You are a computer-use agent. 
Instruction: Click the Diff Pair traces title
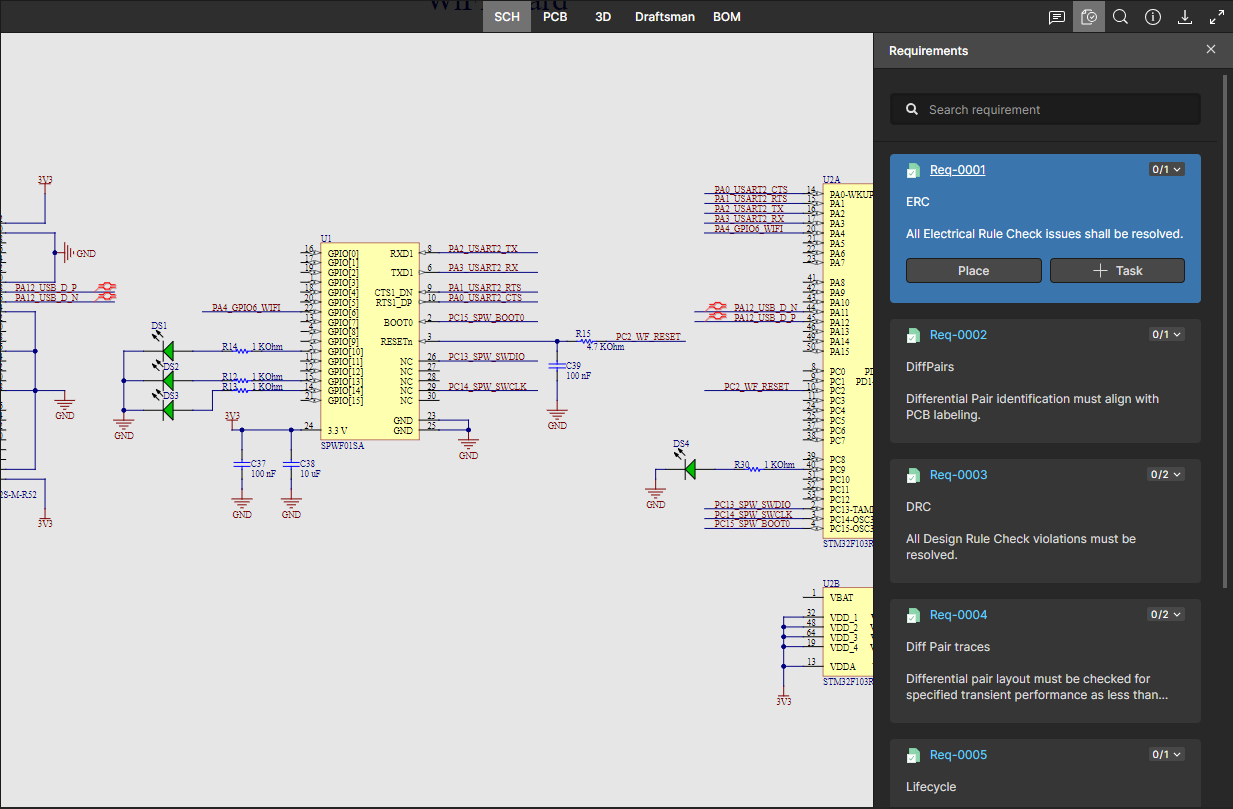[948, 647]
